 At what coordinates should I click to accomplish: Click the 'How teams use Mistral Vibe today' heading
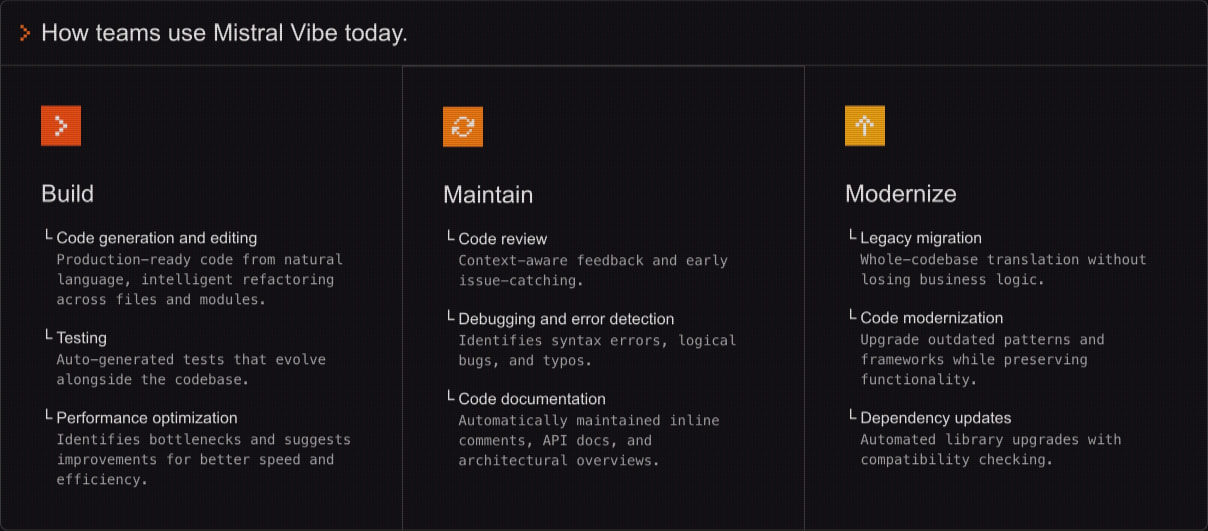224,33
